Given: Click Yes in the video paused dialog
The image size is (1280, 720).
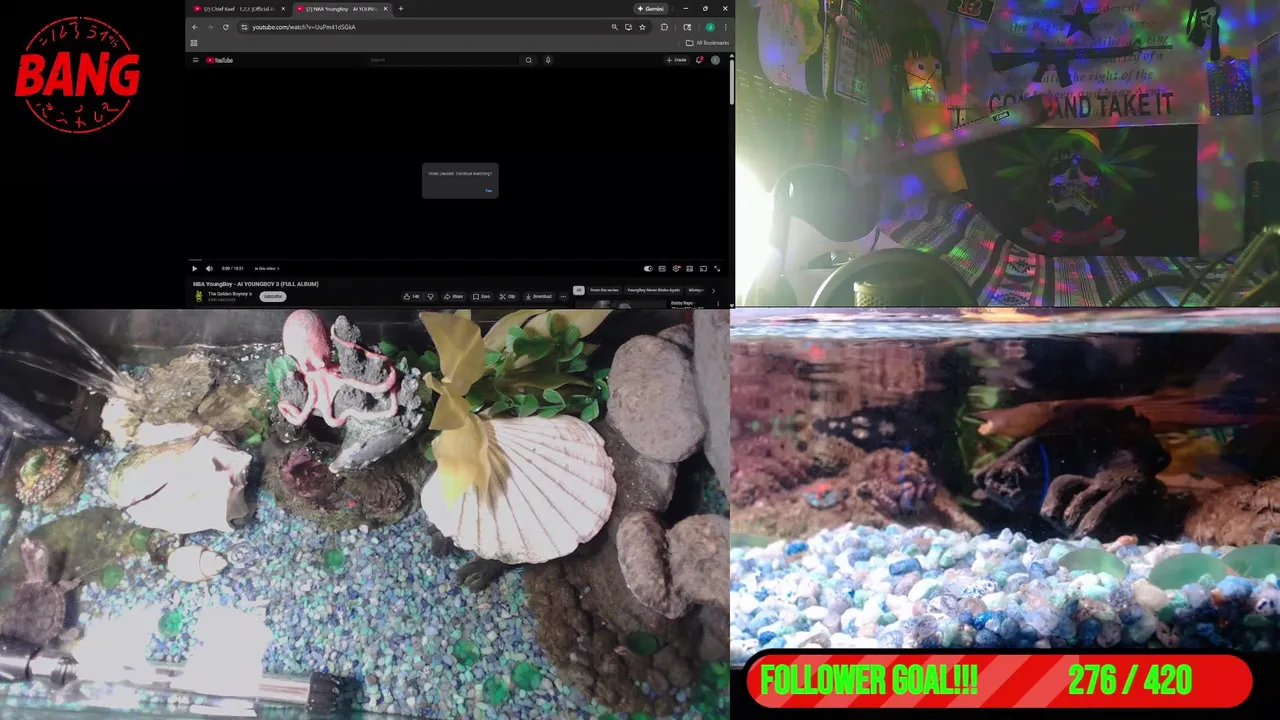Looking at the screenshot, I should [488, 190].
